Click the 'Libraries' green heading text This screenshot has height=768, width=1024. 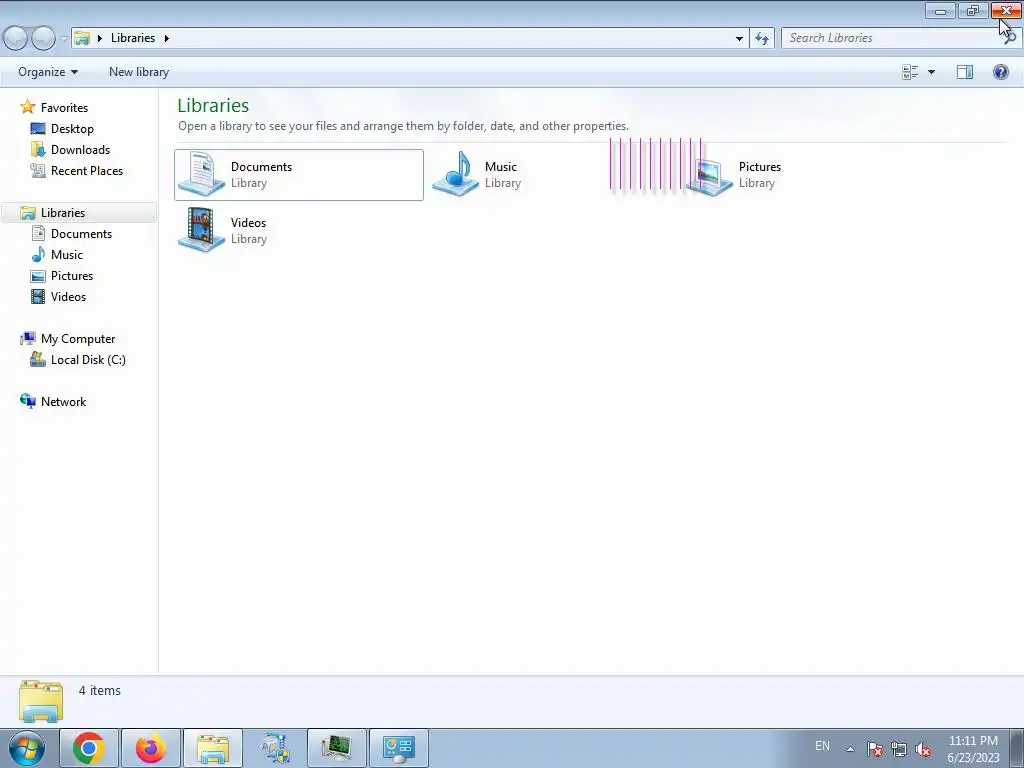pos(213,105)
